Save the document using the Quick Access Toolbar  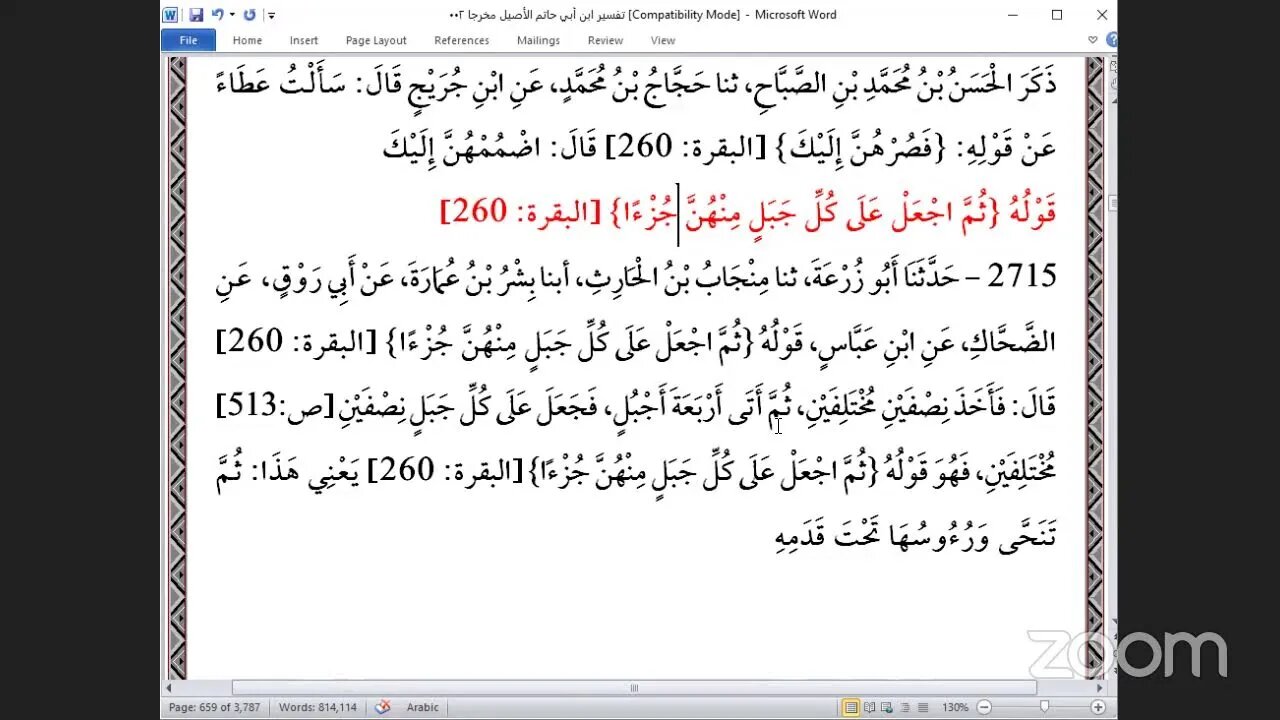click(196, 15)
